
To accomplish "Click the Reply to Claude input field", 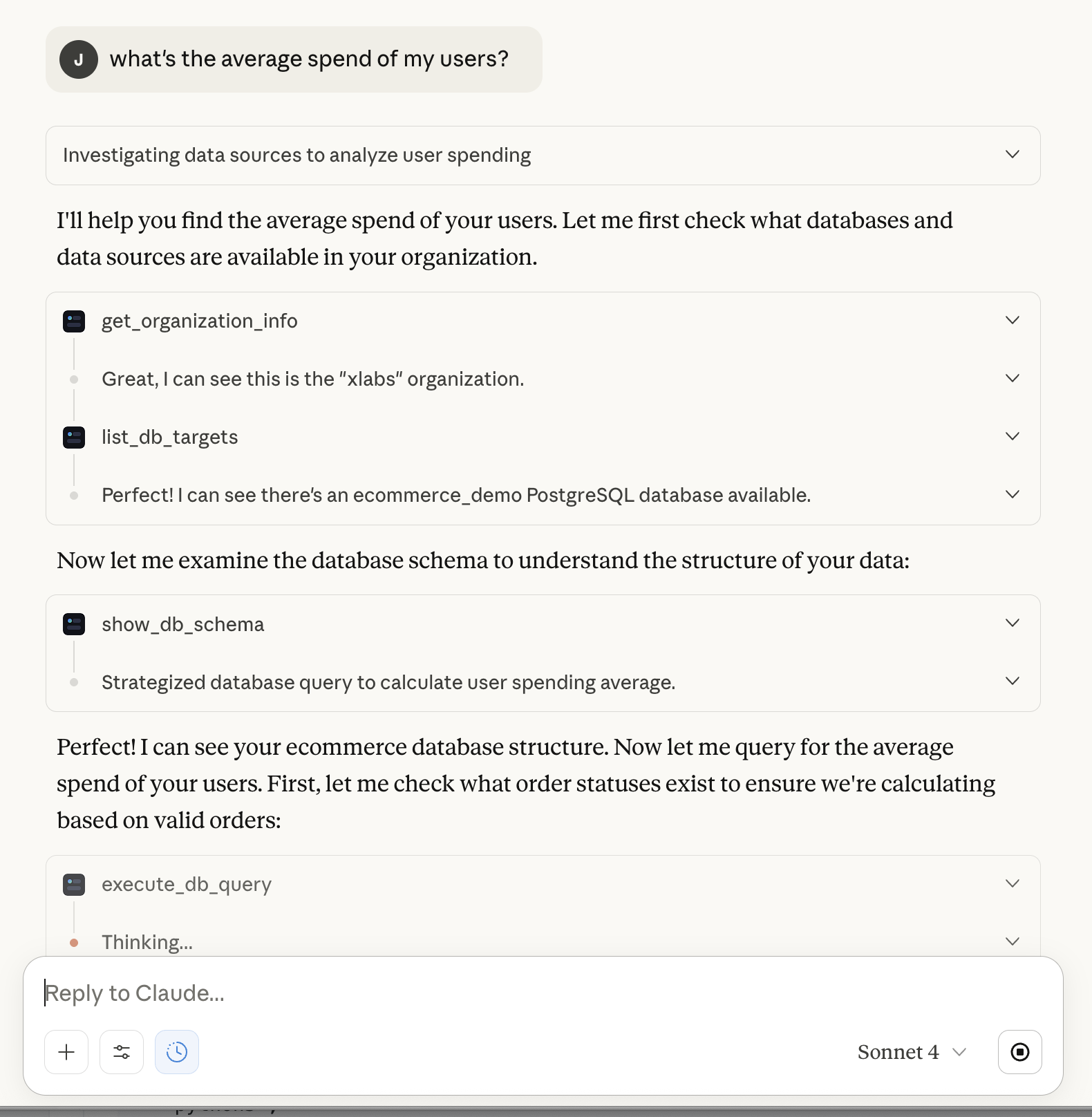I will pyautogui.click(x=484, y=993).
